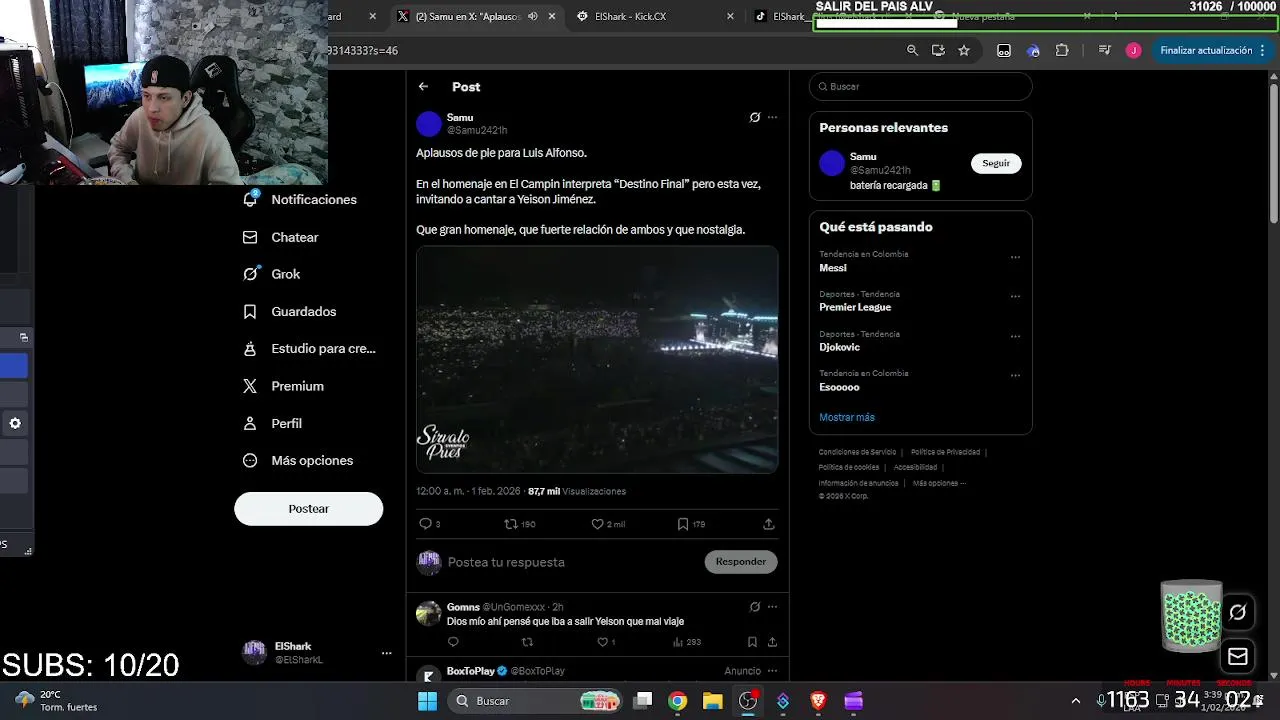Open more options on BoxToPlay ad
Viewport: 1280px width, 720px height.
[x=772, y=671]
